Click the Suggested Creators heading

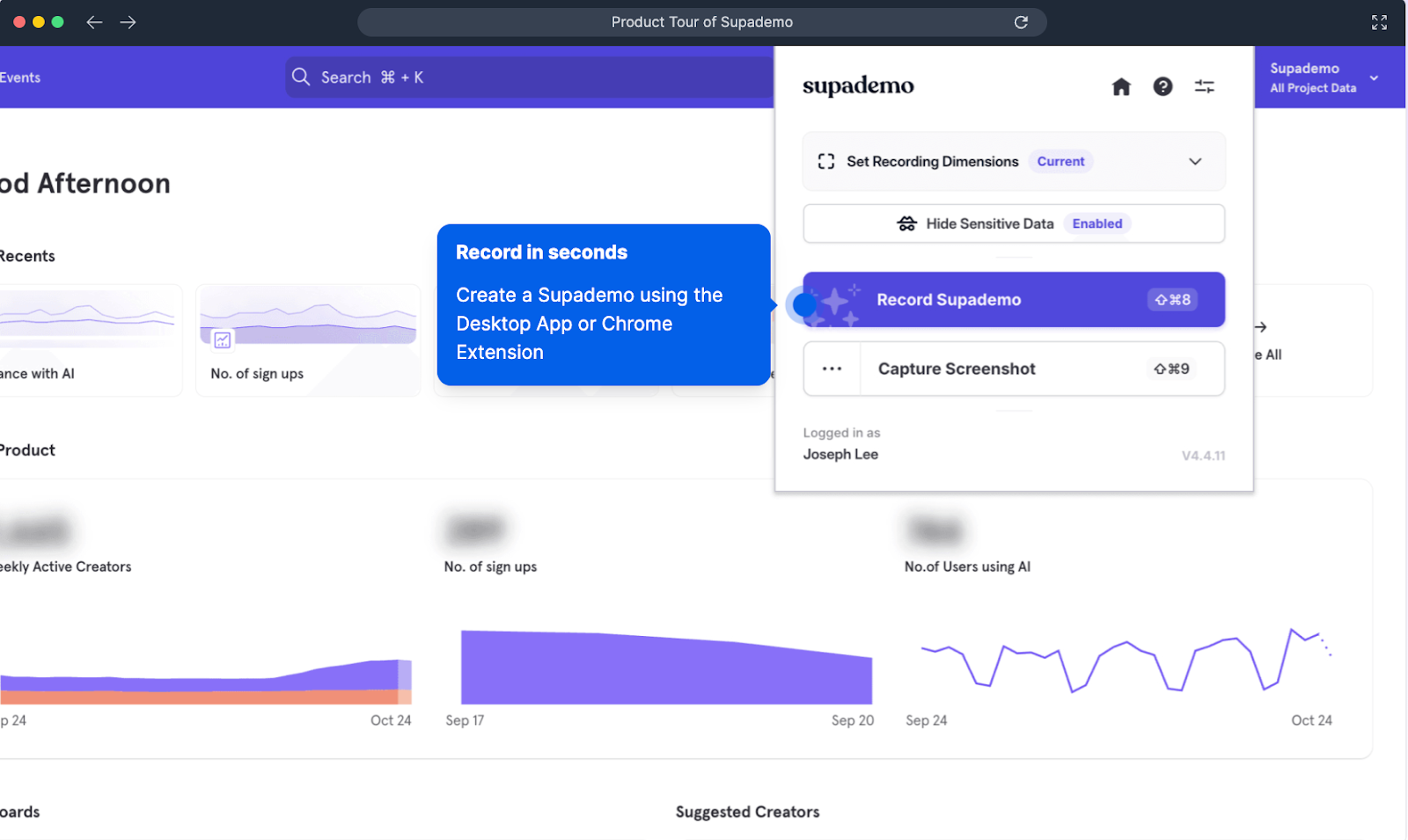point(747,812)
